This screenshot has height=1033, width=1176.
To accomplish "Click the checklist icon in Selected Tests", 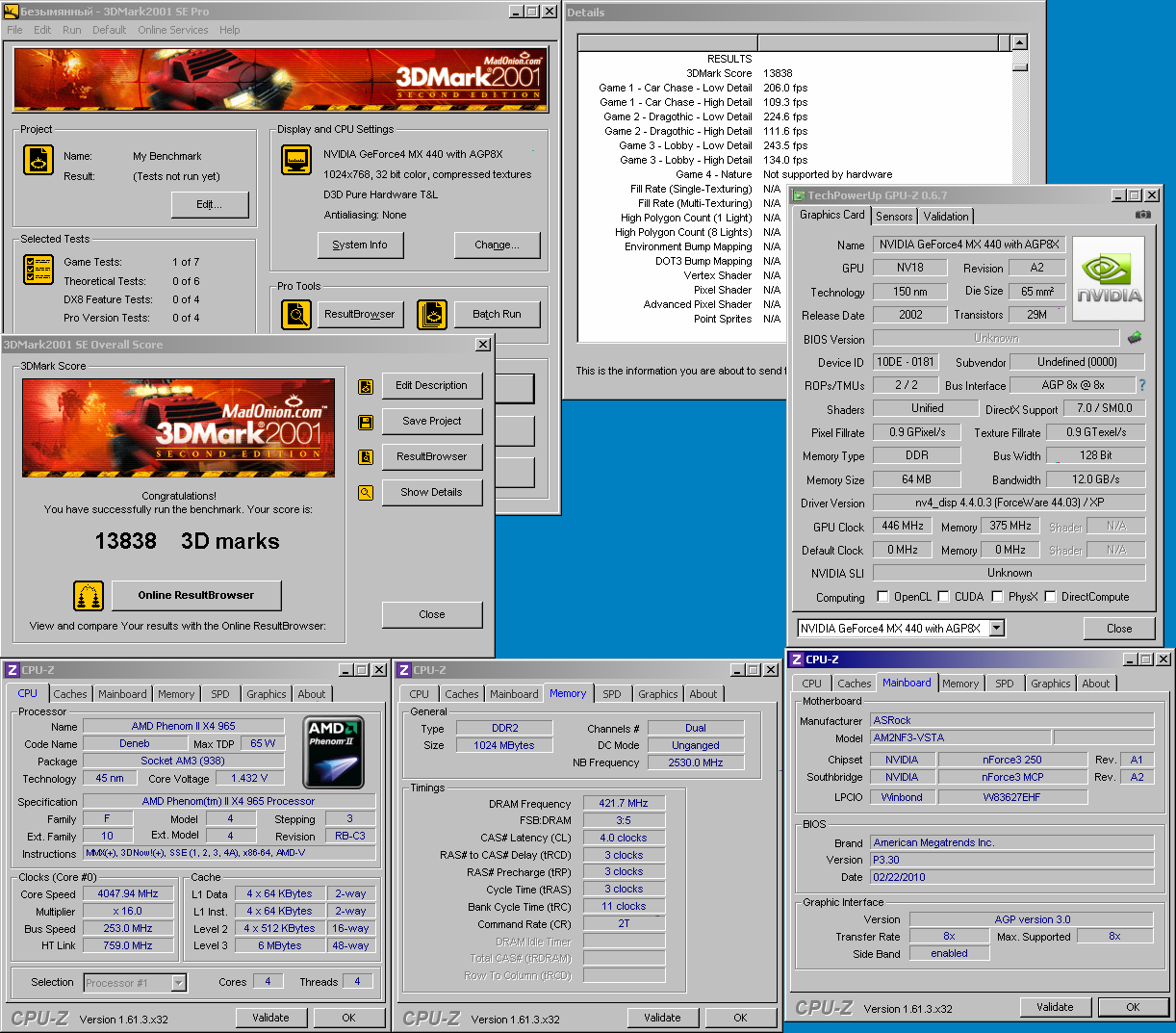I will (x=38, y=270).
